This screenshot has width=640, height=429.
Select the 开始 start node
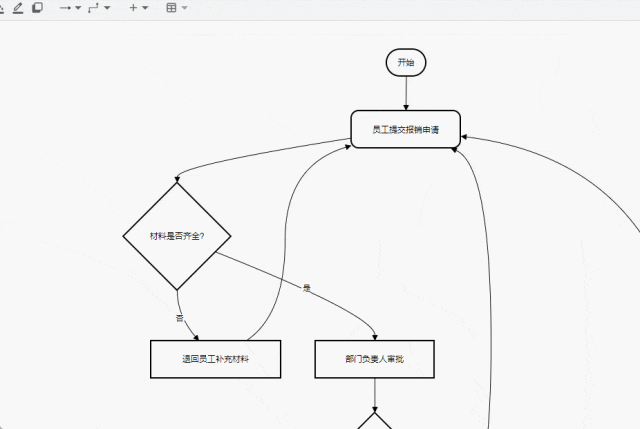(x=406, y=62)
